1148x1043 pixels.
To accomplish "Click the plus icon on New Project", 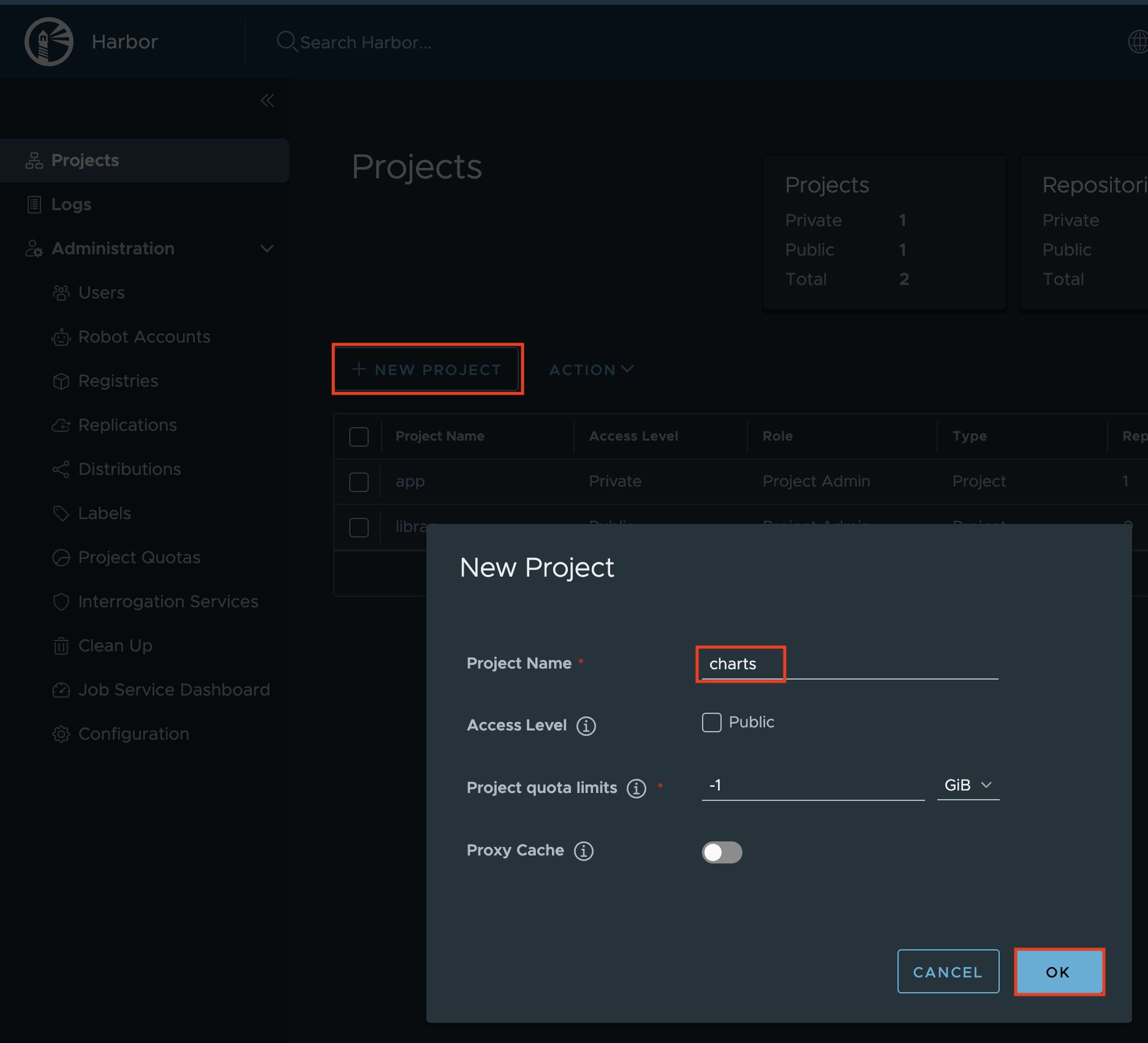I will tap(359, 369).
